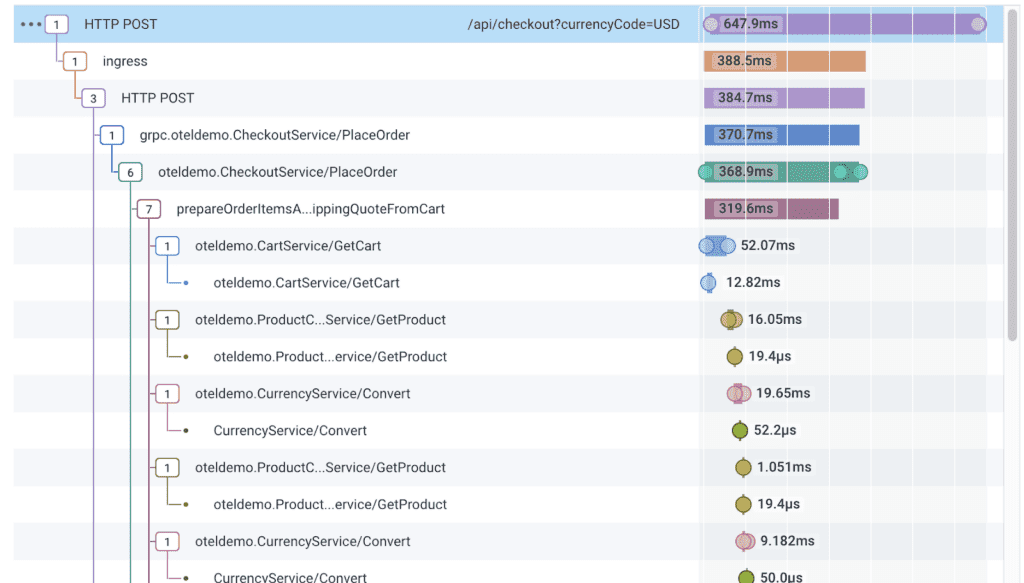Click the olive span marker beside 16.05ms
This screenshot has height=583, width=1024.
pyautogui.click(x=731, y=320)
